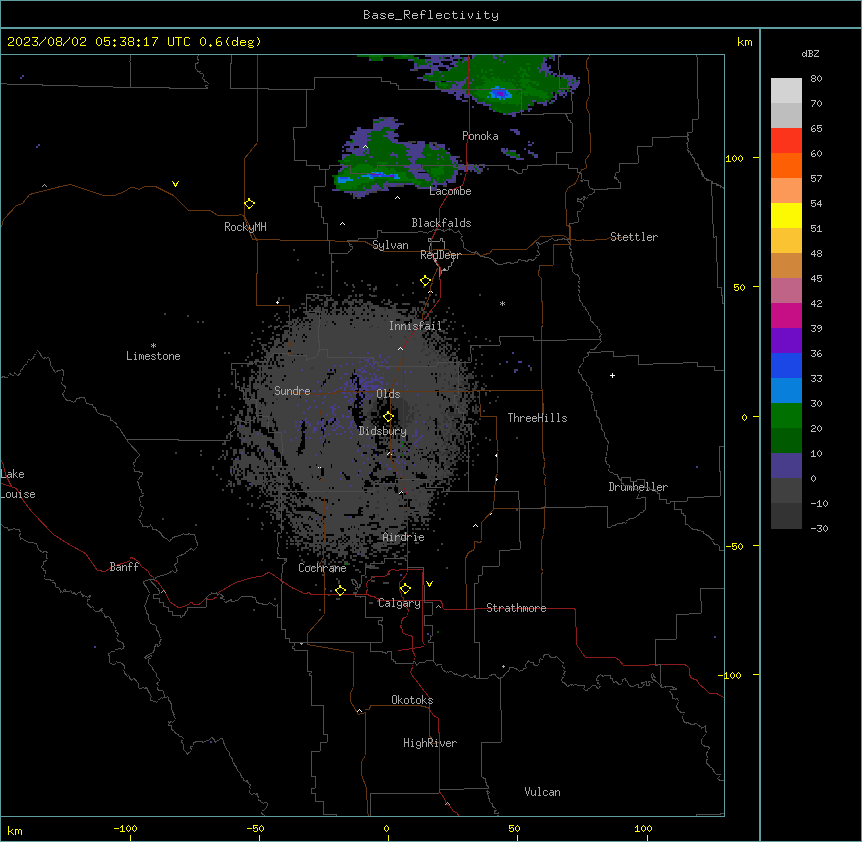Click the asterisk marker east of Innisfail

click(502, 303)
